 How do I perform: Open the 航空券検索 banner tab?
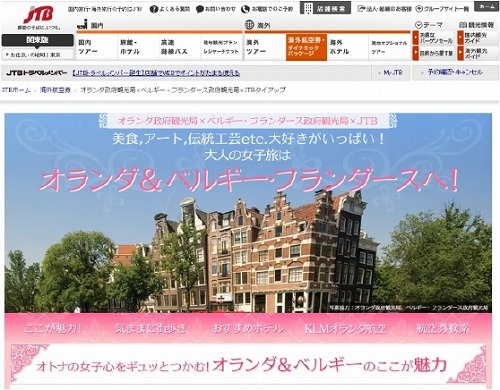point(443,329)
